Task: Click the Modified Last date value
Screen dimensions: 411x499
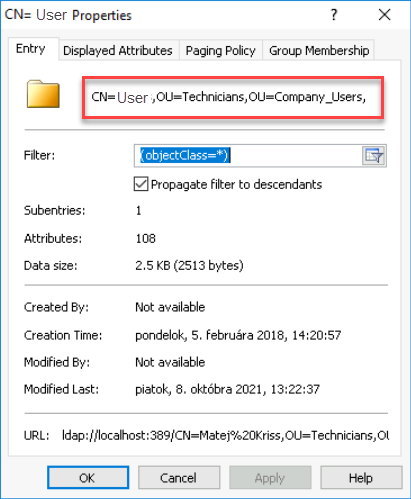Action: (x=227, y=389)
